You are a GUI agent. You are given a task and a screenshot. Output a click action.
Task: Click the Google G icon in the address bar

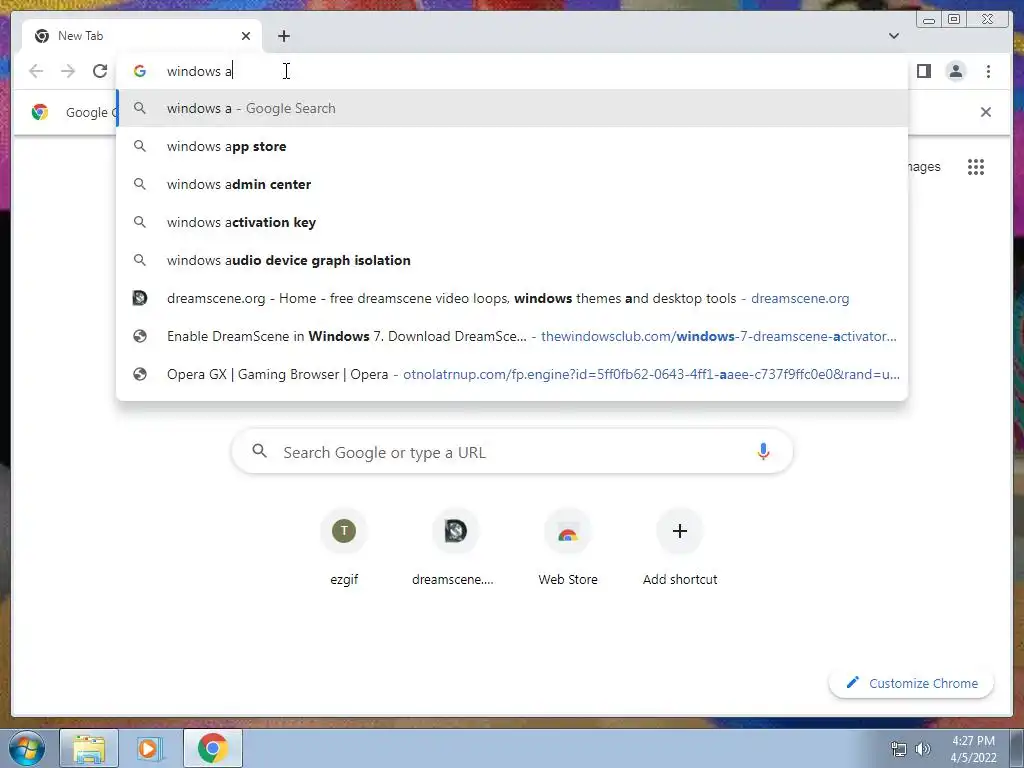click(139, 71)
